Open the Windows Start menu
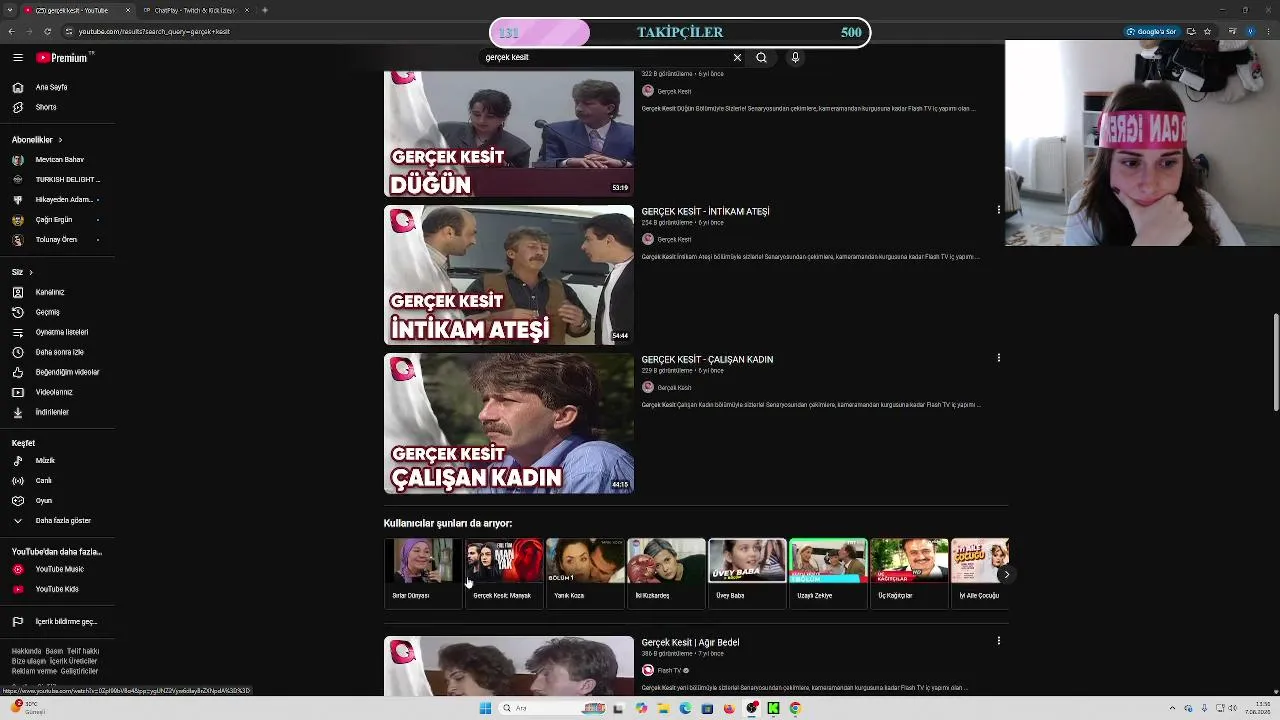Viewport: 1280px width, 720px height. [485, 708]
